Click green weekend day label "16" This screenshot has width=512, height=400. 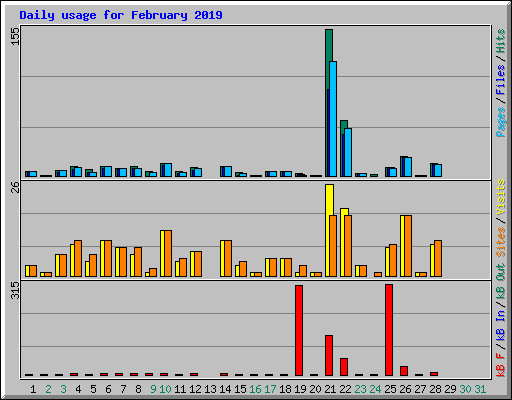click(255, 389)
